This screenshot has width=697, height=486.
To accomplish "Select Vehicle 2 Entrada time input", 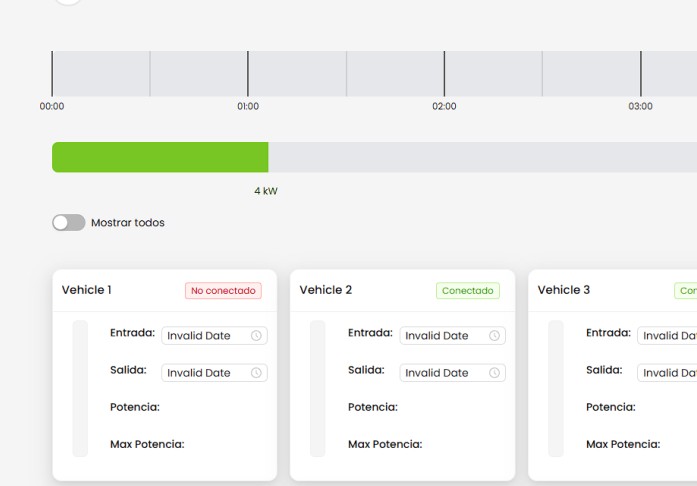I will point(453,336).
